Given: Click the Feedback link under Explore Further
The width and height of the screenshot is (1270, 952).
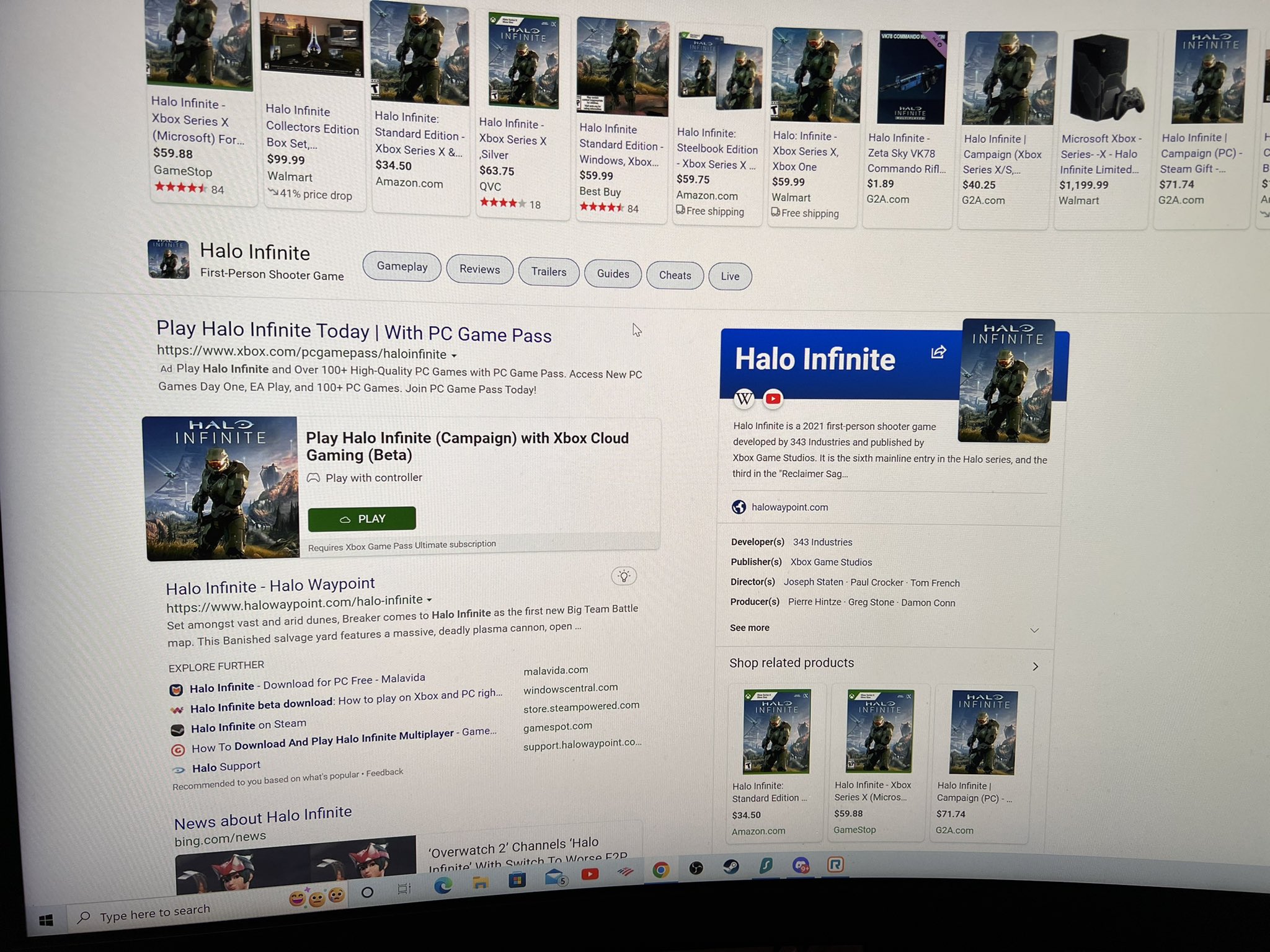Looking at the screenshot, I should click(x=384, y=773).
